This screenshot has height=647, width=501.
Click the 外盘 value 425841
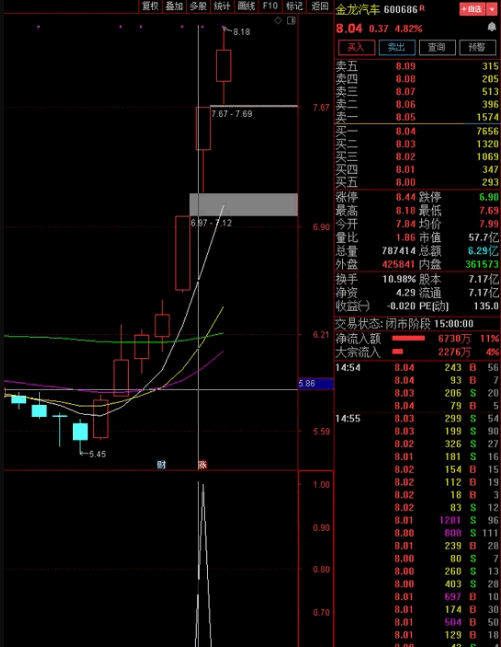coord(399,264)
